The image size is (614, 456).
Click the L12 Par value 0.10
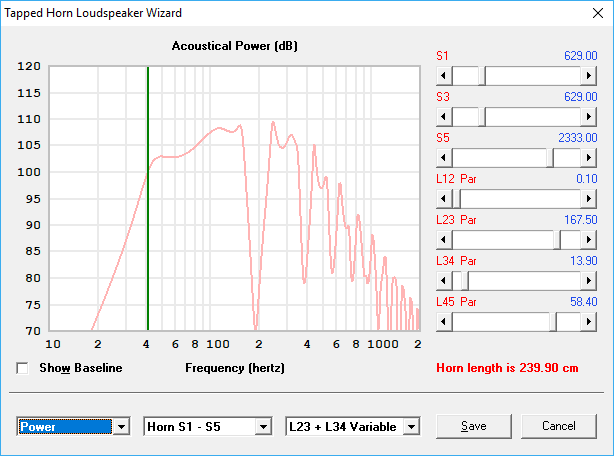click(x=587, y=179)
